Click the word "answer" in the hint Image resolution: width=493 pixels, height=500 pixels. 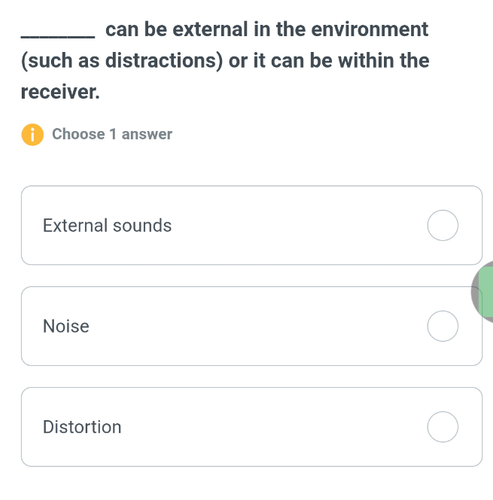[x=147, y=135]
